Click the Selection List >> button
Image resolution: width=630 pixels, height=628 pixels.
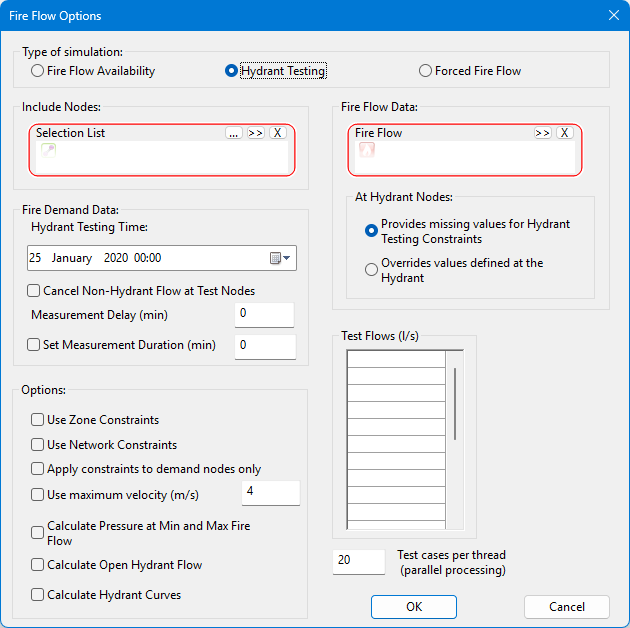(x=255, y=133)
